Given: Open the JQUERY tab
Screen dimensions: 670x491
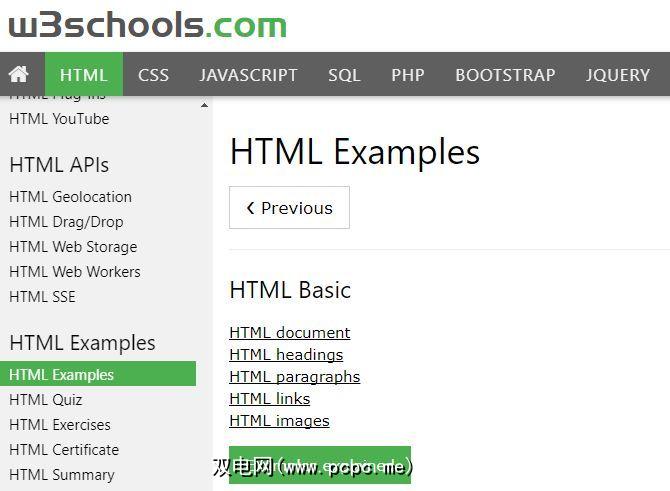Looking at the screenshot, I should [x=618, y=75].
